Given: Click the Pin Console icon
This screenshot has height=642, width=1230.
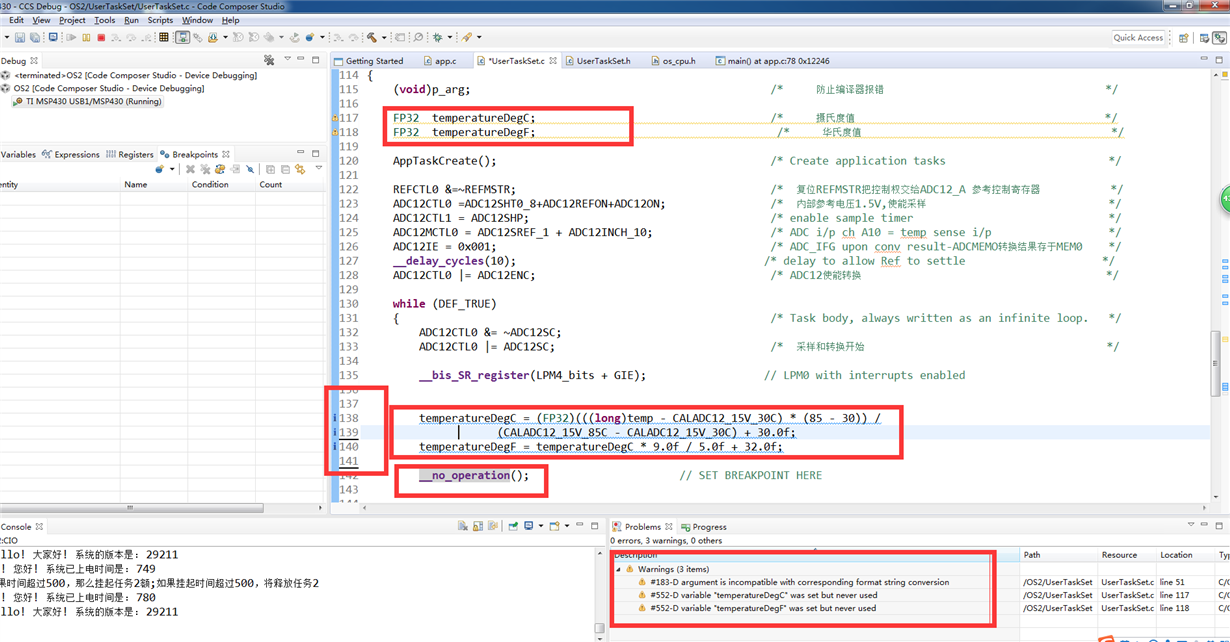Looking at the screenshot, I should pos(513,526).
